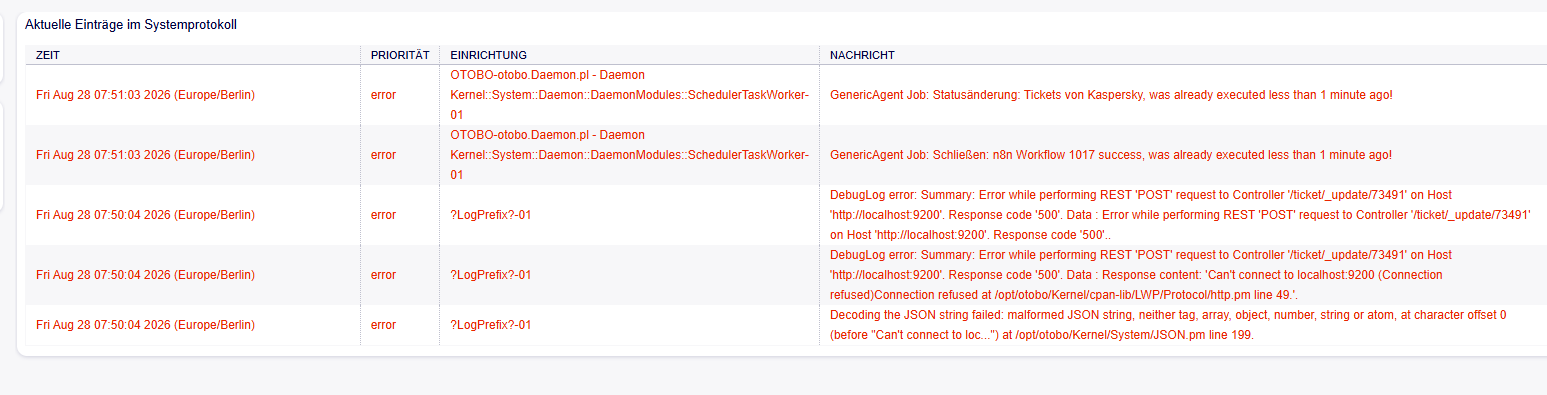Screen dimensions: 1547x395
Task: Click the last 07:50:04 timestamp entry
Action: tap(145, 325)
